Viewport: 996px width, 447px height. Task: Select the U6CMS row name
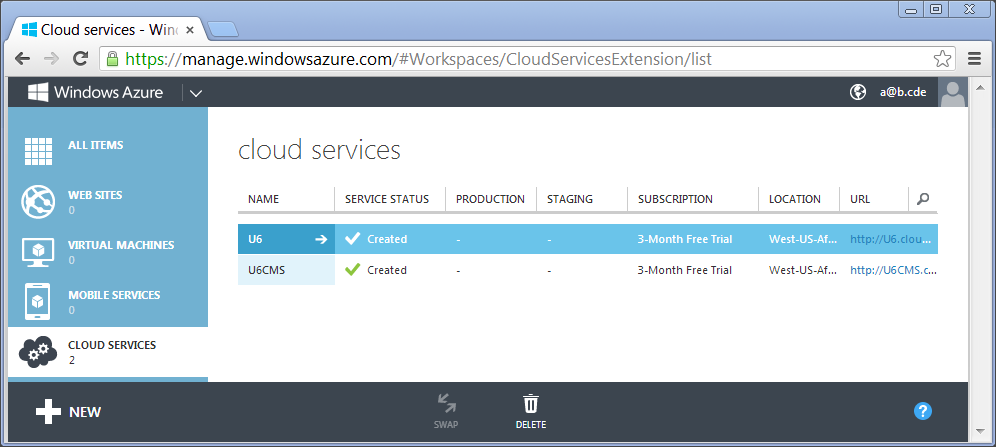point(267,270)
